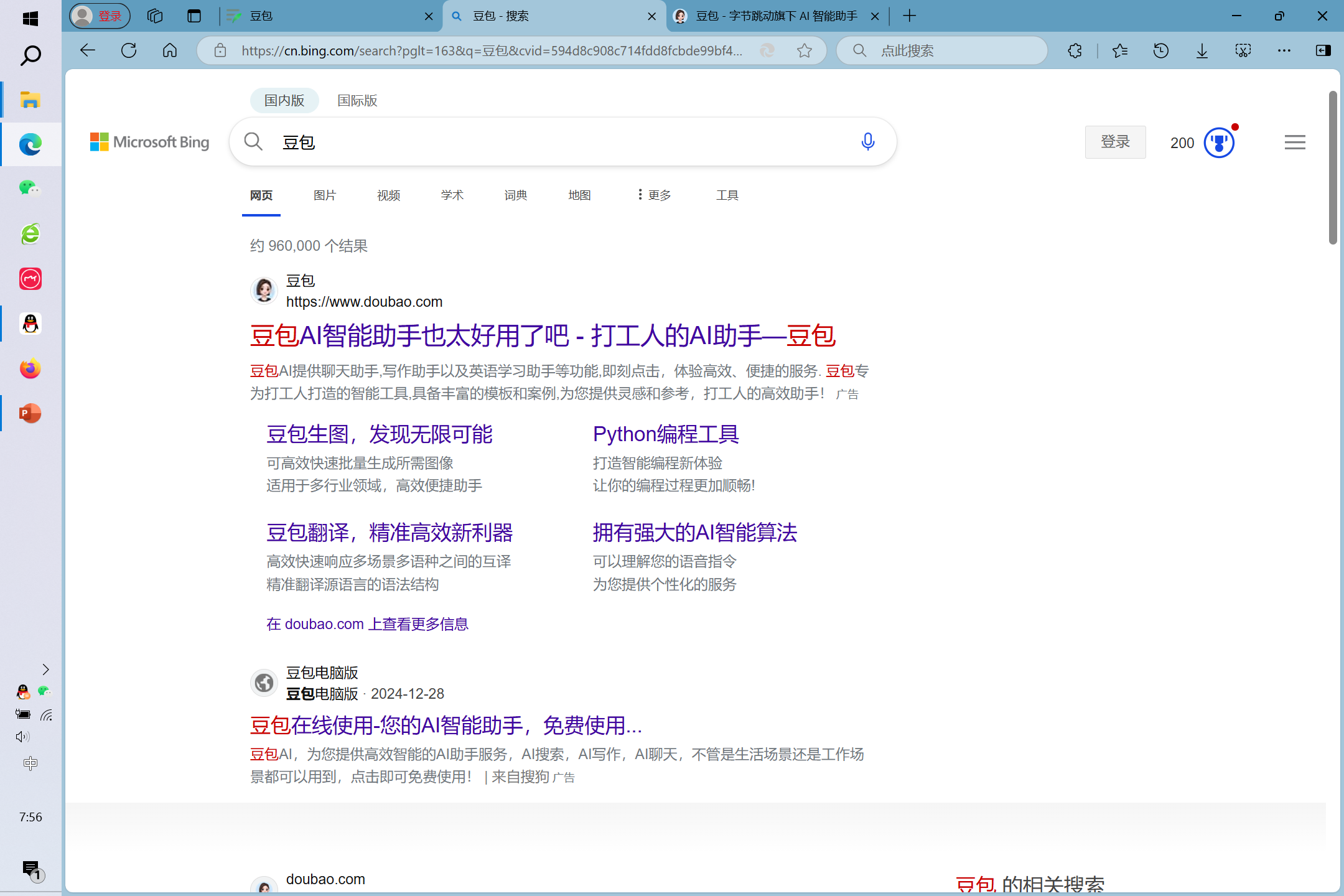
Task: Click 在 doubao.com 上查看更多信息 link
Action: [x=367, y=624]
